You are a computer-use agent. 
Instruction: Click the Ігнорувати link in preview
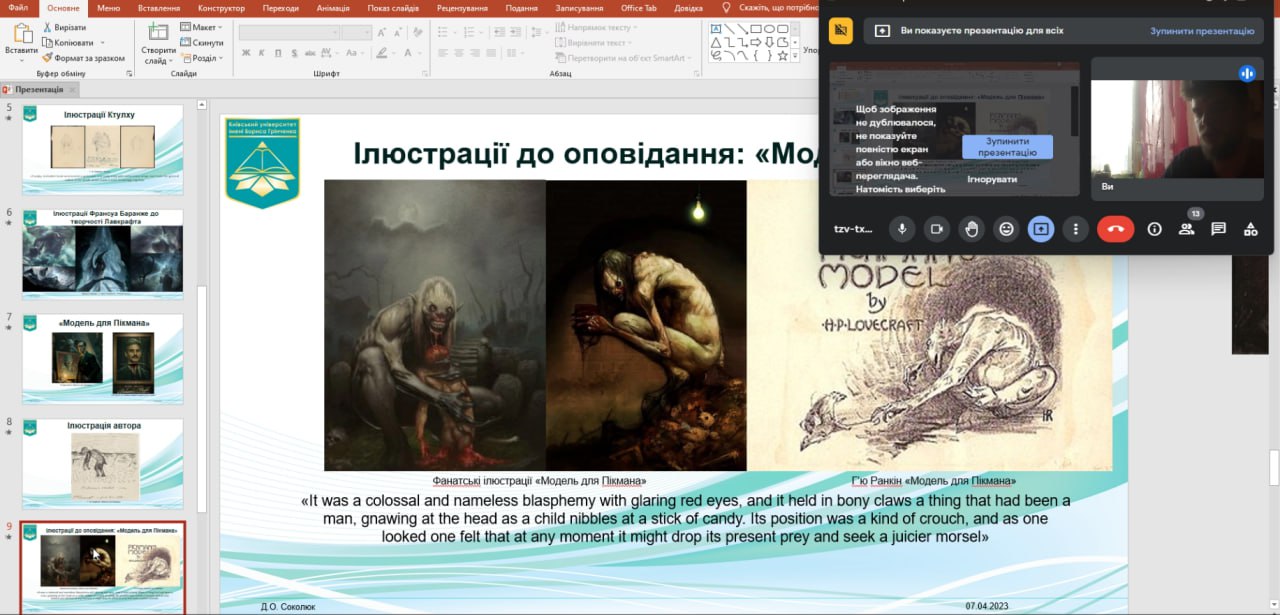[x=991, y=180]
